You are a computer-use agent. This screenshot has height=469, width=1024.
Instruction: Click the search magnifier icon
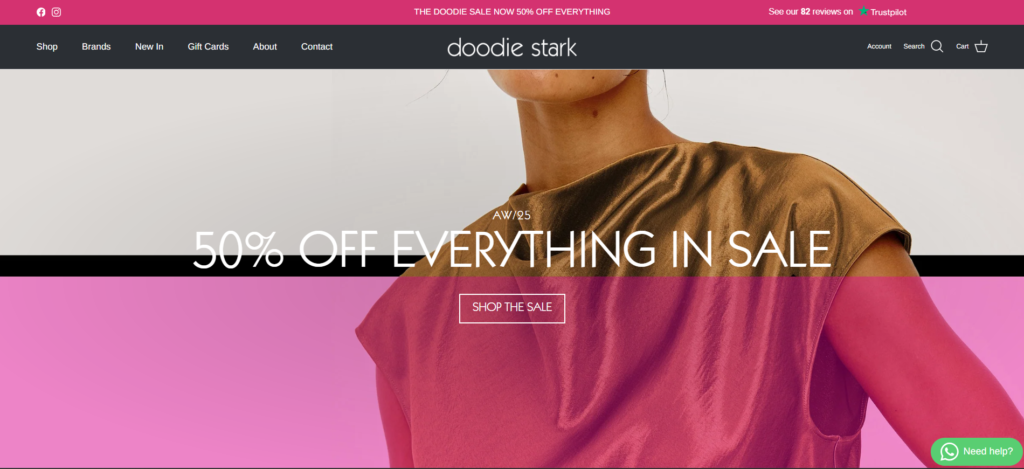click(937, 46)
